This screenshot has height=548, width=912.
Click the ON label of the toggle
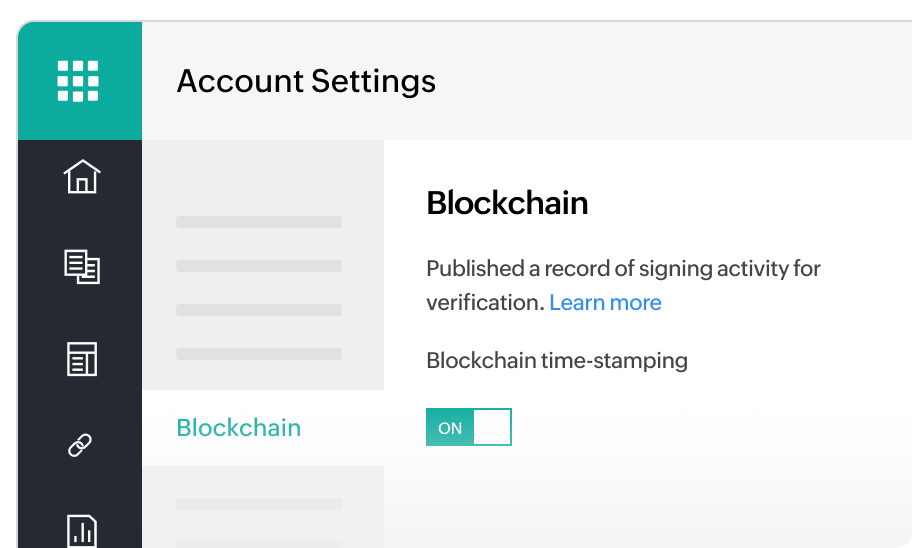click(450, 428)
